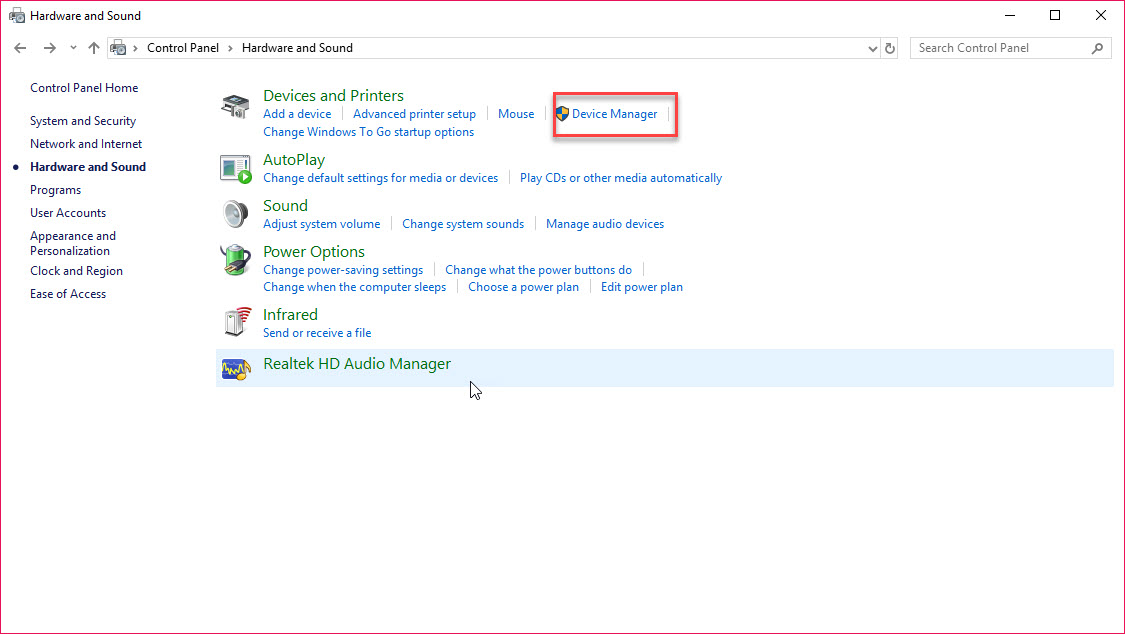Viewport: 1125px width, 634px height.
Task: Click the up-arrow navigation icon
Action: tap(93, 47)
